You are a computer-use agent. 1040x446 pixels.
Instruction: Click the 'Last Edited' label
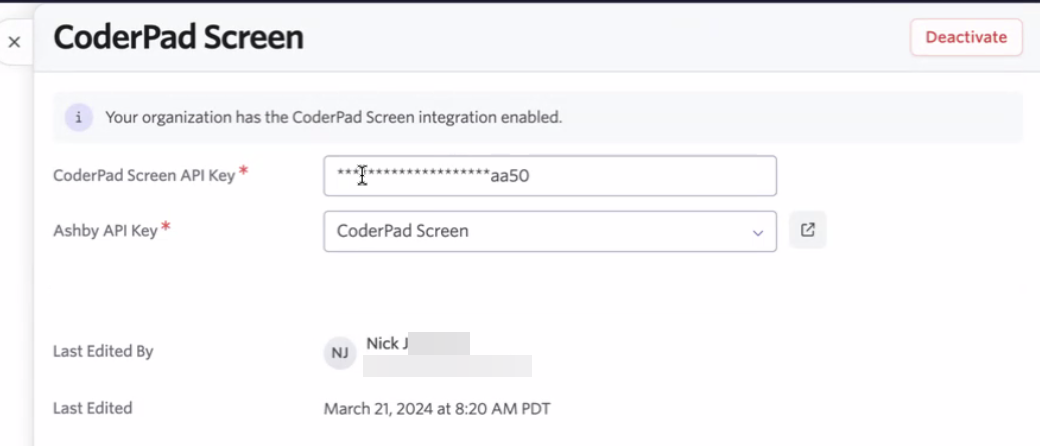pyautogui.click(x=92, y=408)
